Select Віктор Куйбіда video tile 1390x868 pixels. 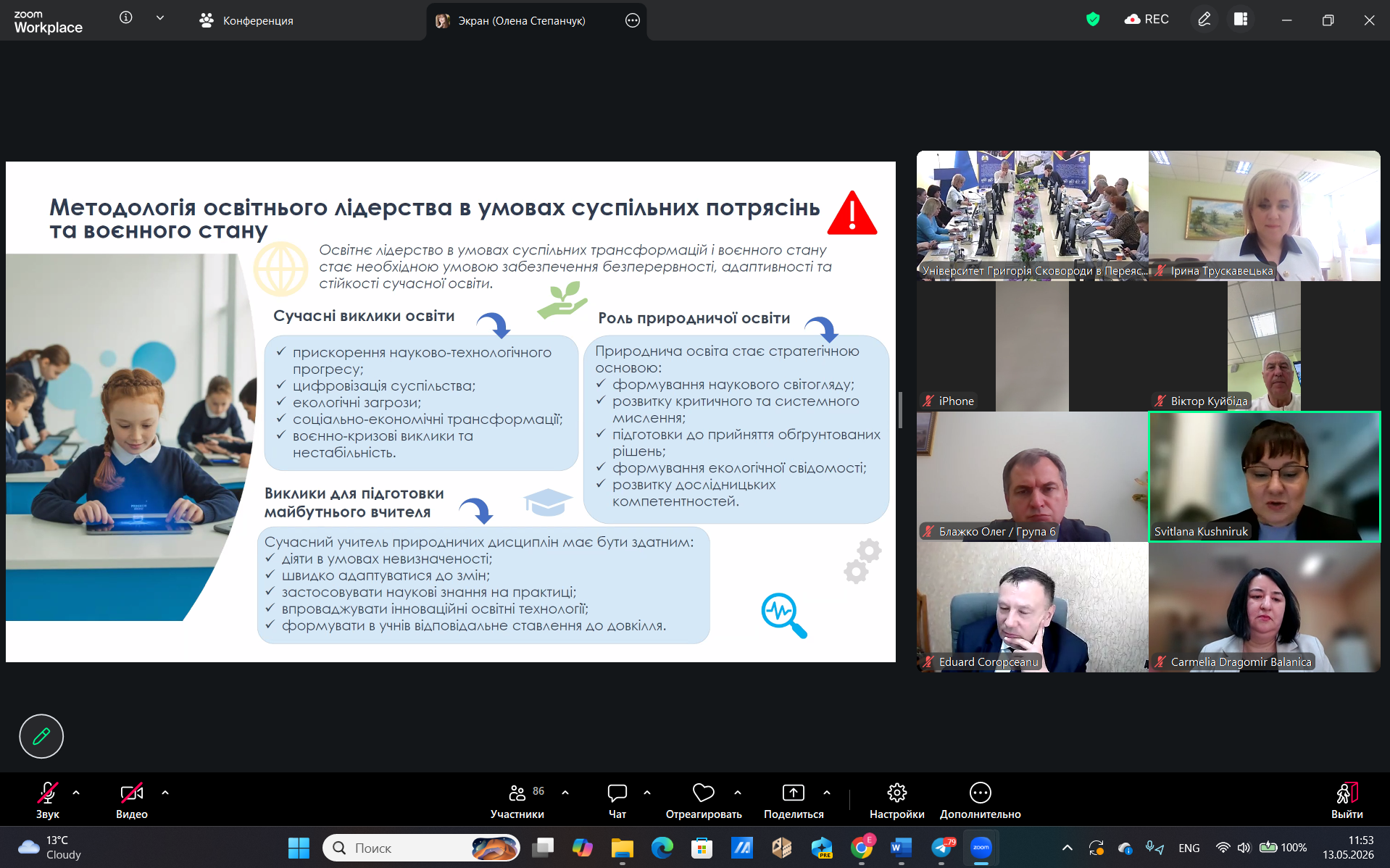1265,346
